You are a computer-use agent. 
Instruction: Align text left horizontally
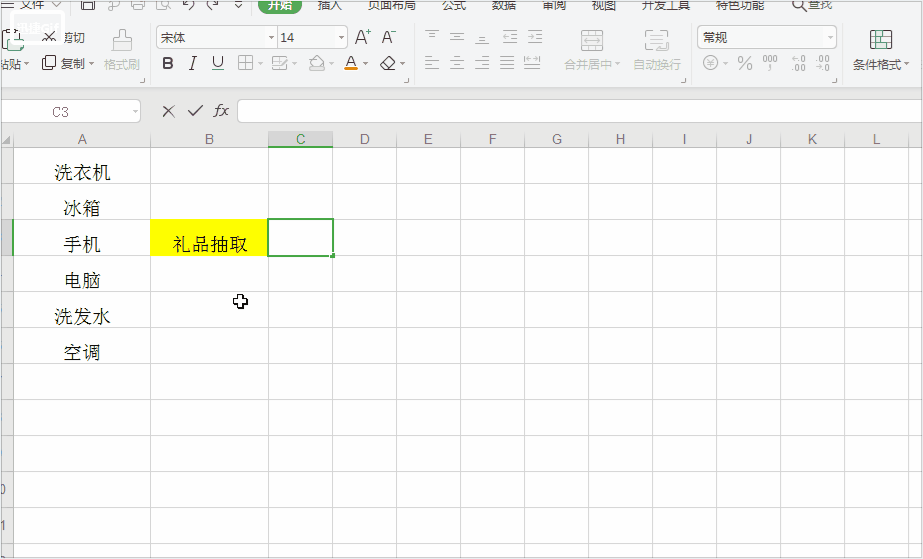432,63
